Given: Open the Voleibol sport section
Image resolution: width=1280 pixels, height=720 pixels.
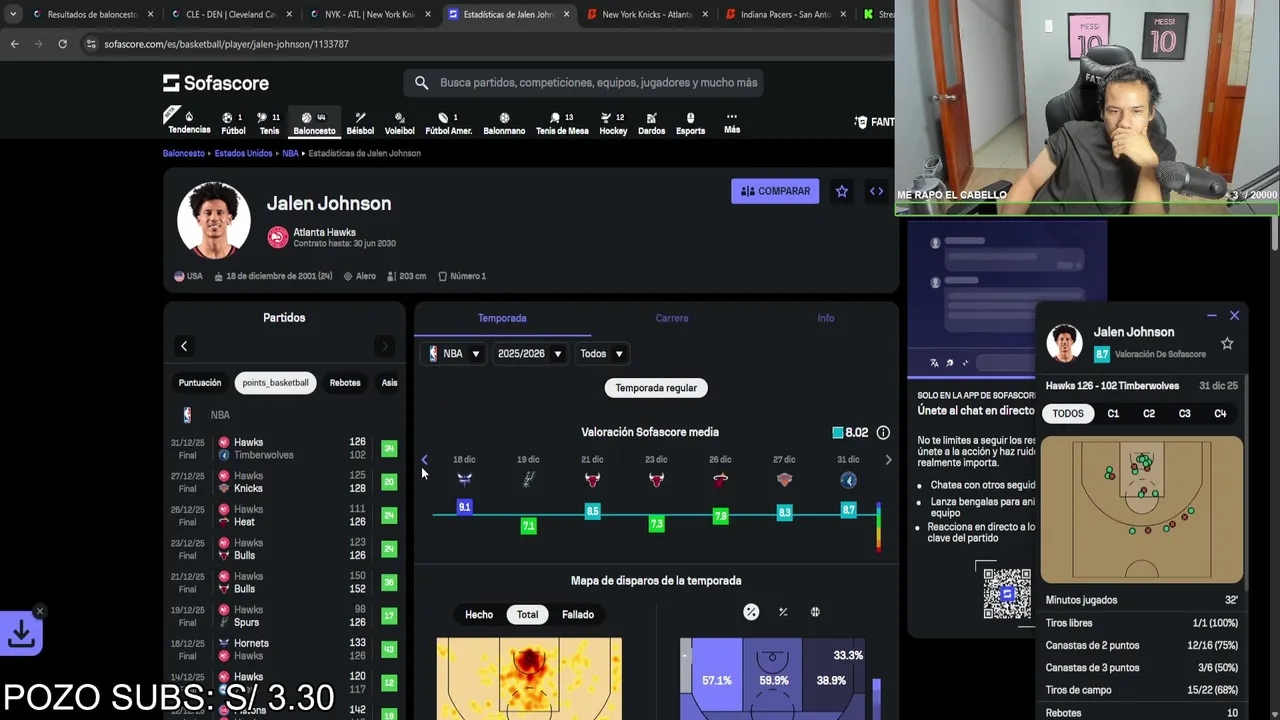Looking at the screenshot, I should pos(399,124).
